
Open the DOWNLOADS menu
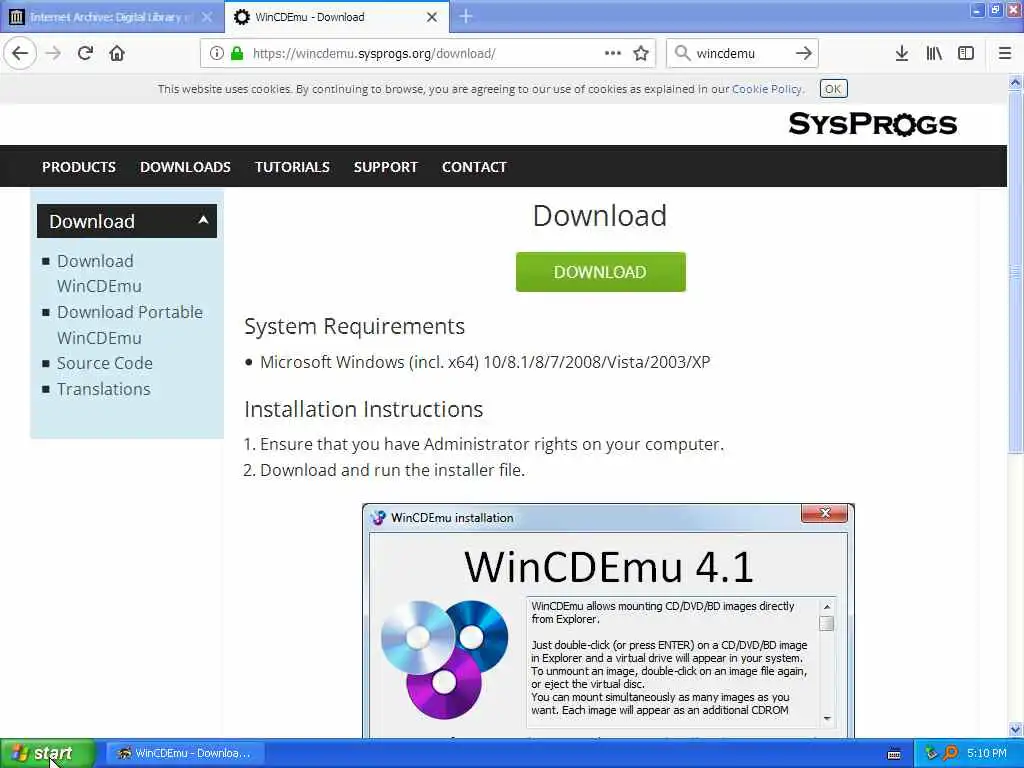click(x=185, y=167)
